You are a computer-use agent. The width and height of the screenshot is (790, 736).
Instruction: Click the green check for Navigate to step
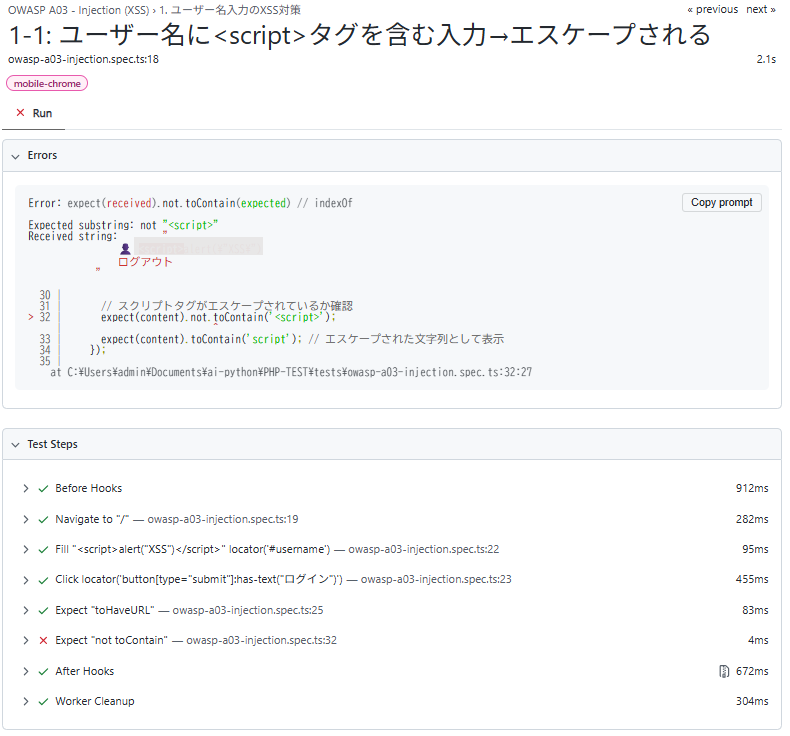coord(43,519)
